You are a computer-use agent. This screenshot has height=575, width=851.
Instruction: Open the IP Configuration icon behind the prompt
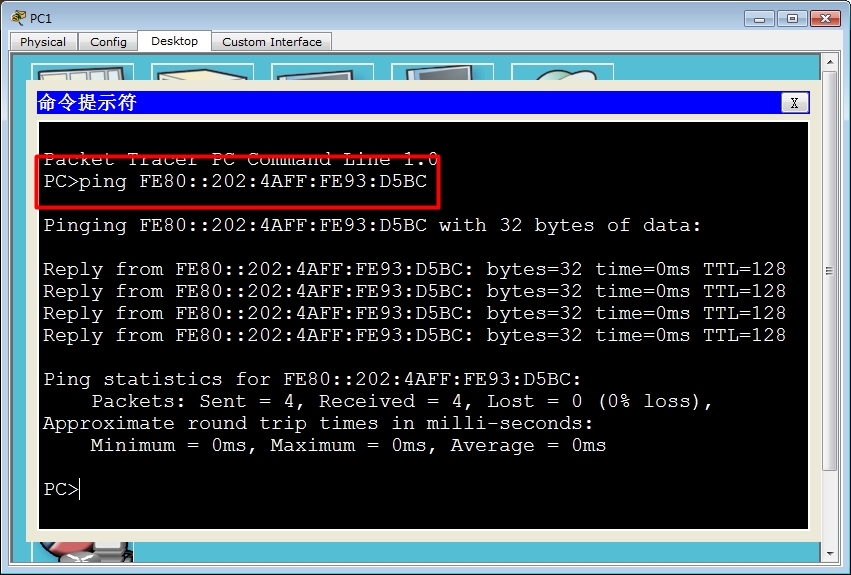tap(82, 75)
